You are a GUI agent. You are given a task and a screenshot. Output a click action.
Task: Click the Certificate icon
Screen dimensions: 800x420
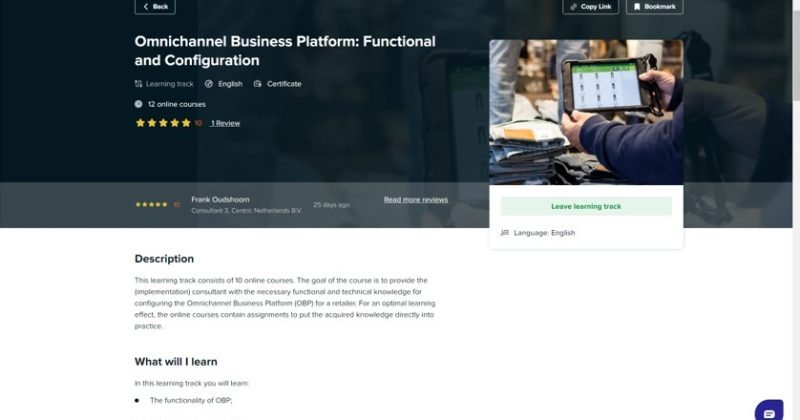click(258, 84)
